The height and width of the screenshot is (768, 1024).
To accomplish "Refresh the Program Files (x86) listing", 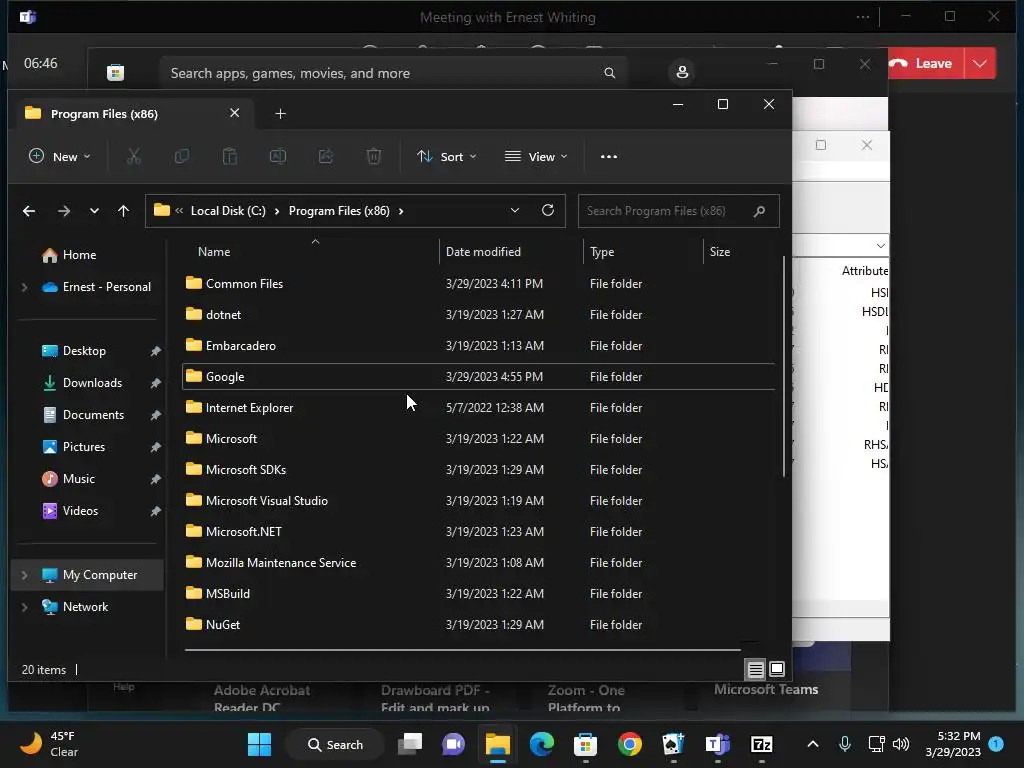I will tap(548, 210).
